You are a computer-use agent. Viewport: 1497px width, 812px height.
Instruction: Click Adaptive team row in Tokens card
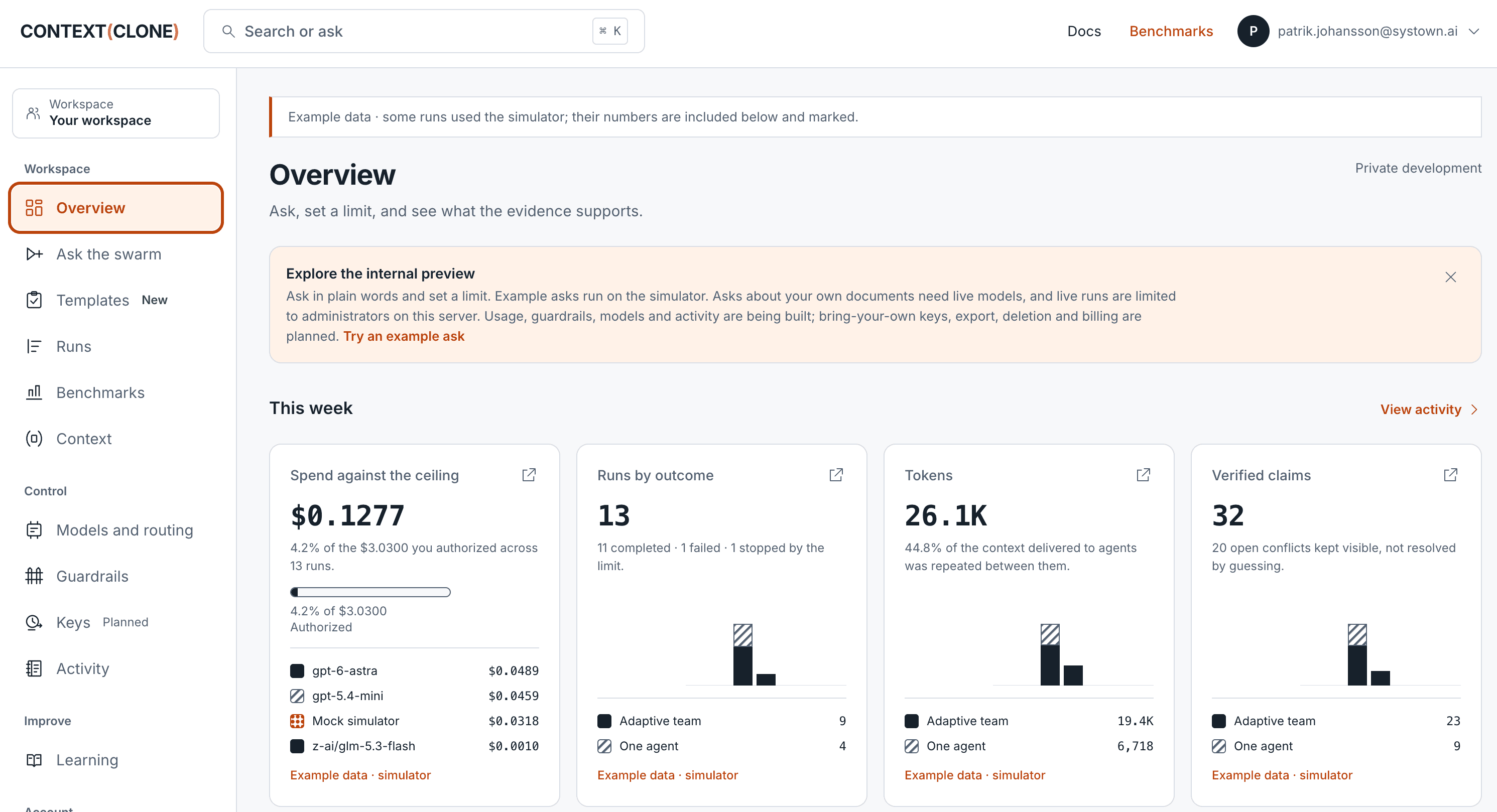tap(1029, 721)
